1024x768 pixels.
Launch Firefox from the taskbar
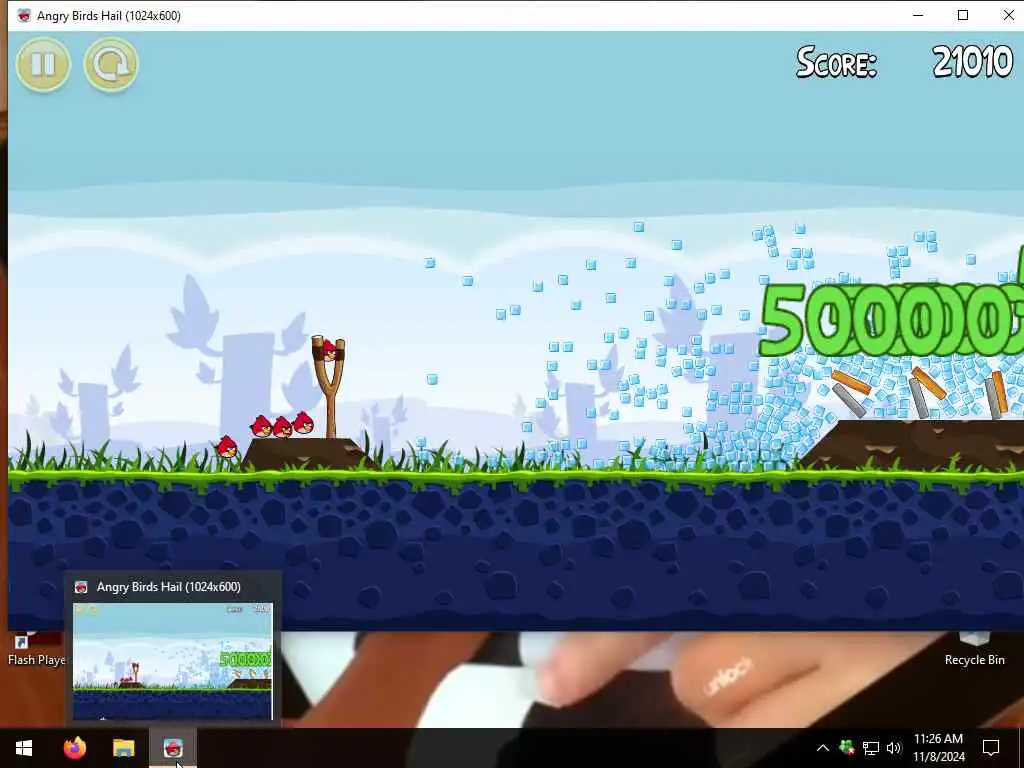(x=74, y=748)
